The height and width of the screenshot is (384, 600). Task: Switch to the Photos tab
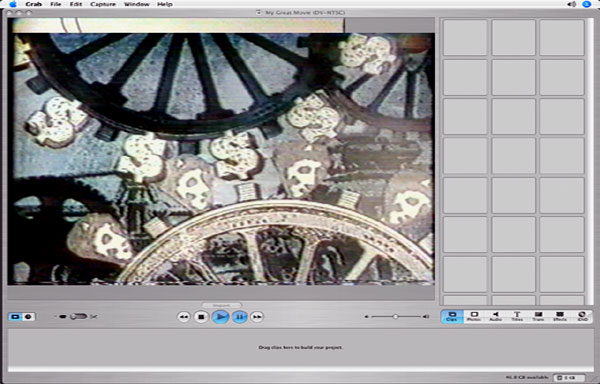474,317
